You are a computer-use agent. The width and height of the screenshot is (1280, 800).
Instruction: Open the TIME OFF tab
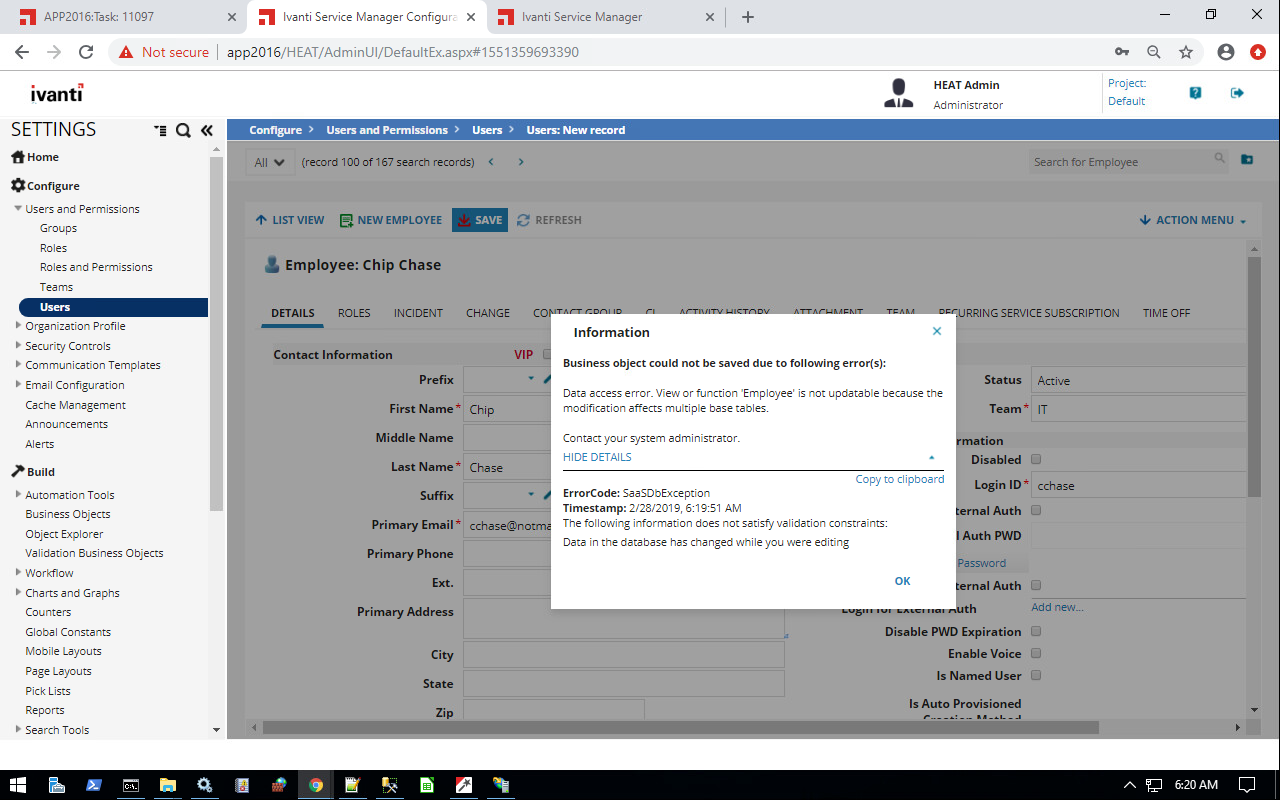(x=1166, y=313)
